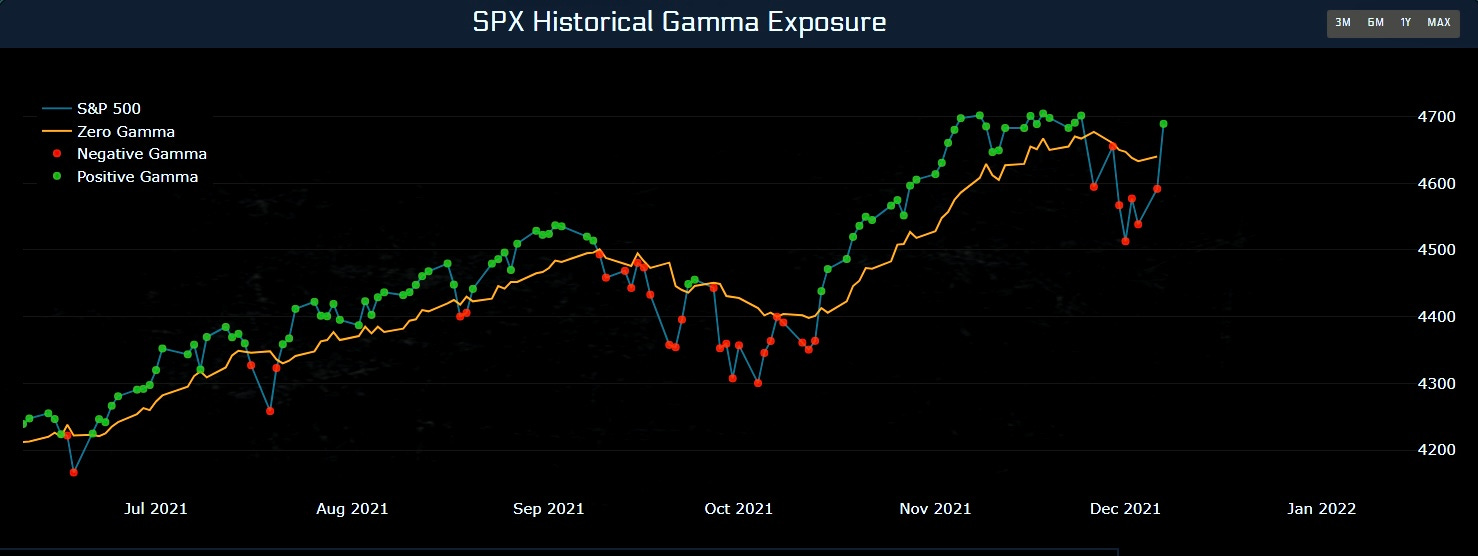Click the Nov 2021 axis label
Viewport: 1478px width, 556px height.
(935, 509)
